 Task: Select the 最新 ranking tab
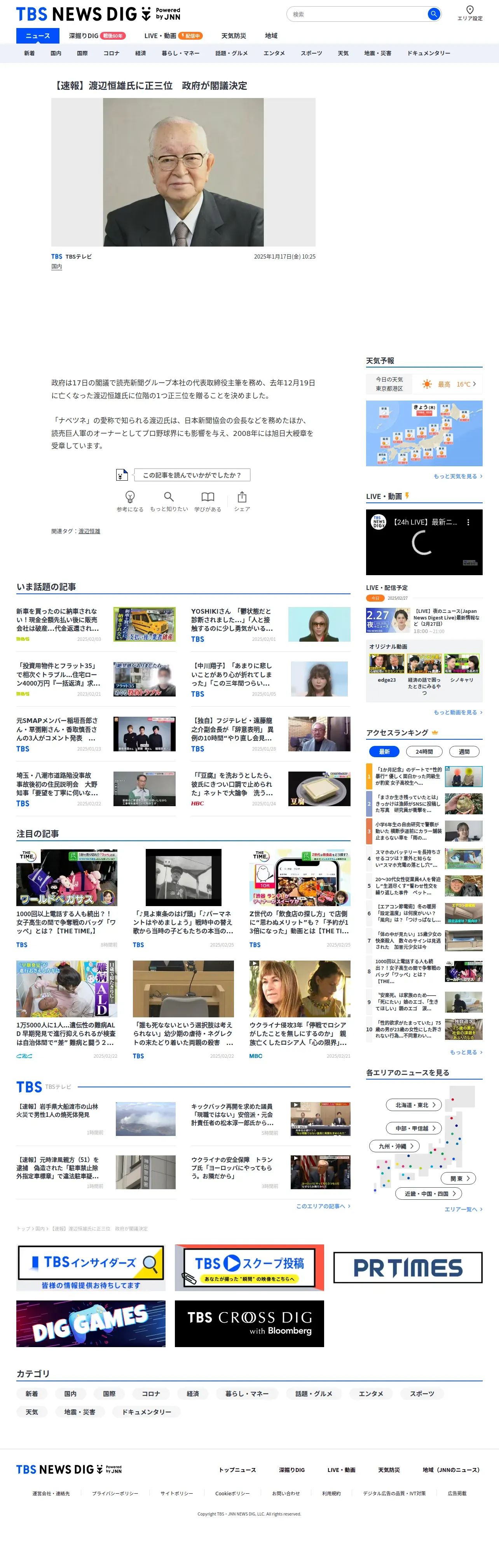[x=384, y=751]
